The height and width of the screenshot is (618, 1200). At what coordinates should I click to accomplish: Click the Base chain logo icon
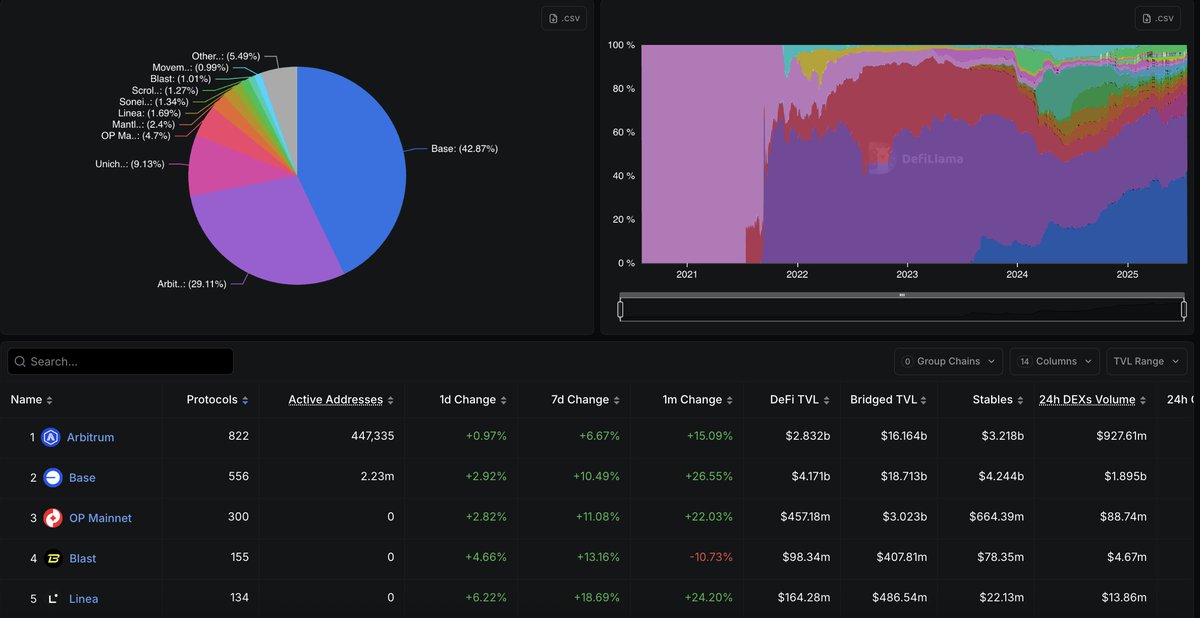click(53, 477)
